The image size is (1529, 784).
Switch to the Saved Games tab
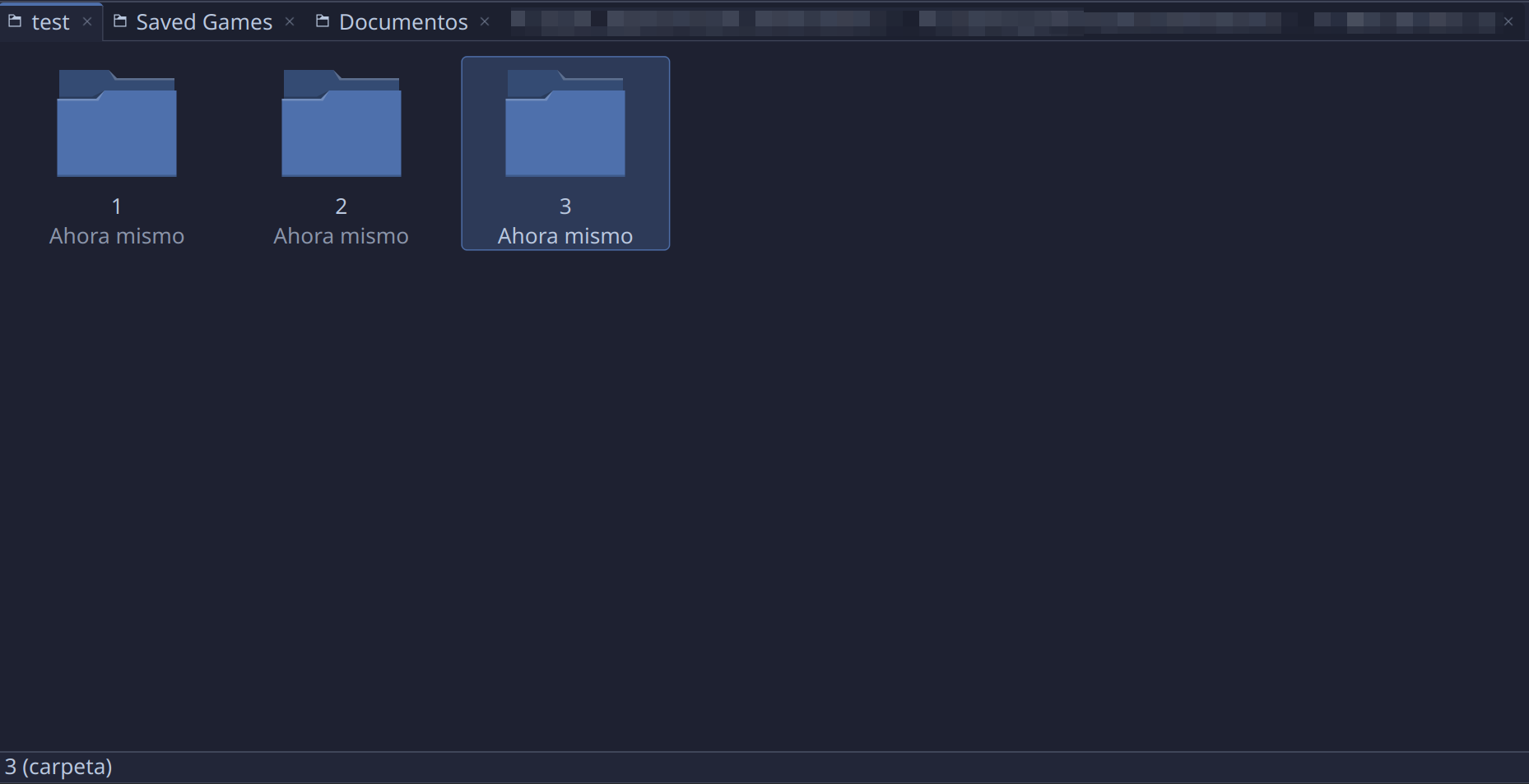(203, 22)
